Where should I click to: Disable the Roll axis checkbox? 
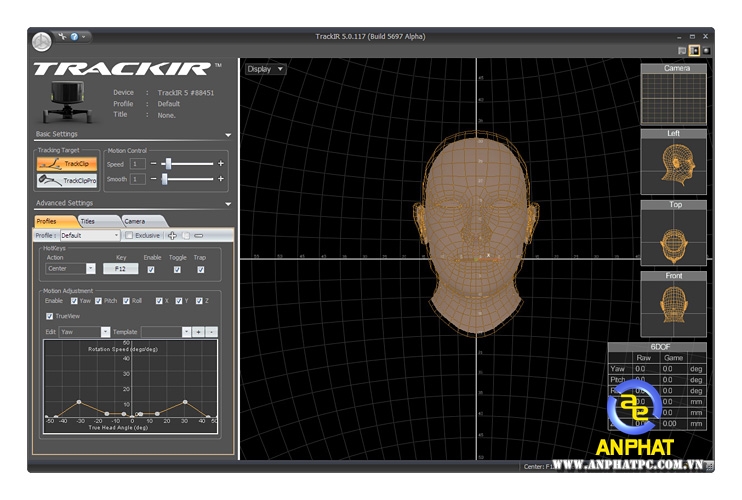point(126,301)
